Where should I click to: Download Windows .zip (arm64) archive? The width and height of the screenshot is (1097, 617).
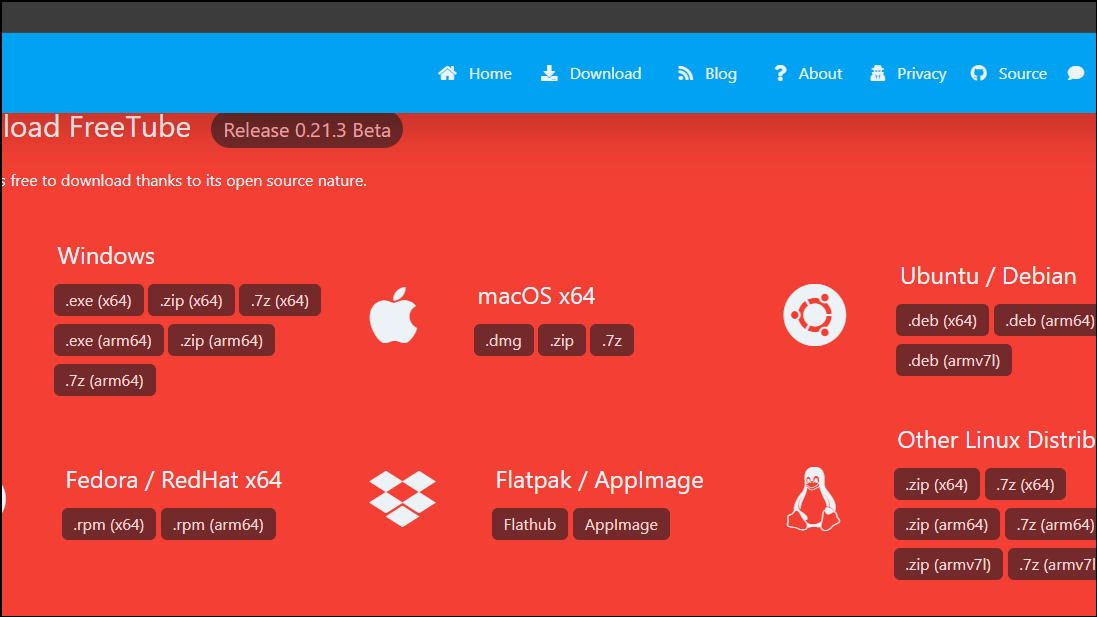tap(221, 340)
